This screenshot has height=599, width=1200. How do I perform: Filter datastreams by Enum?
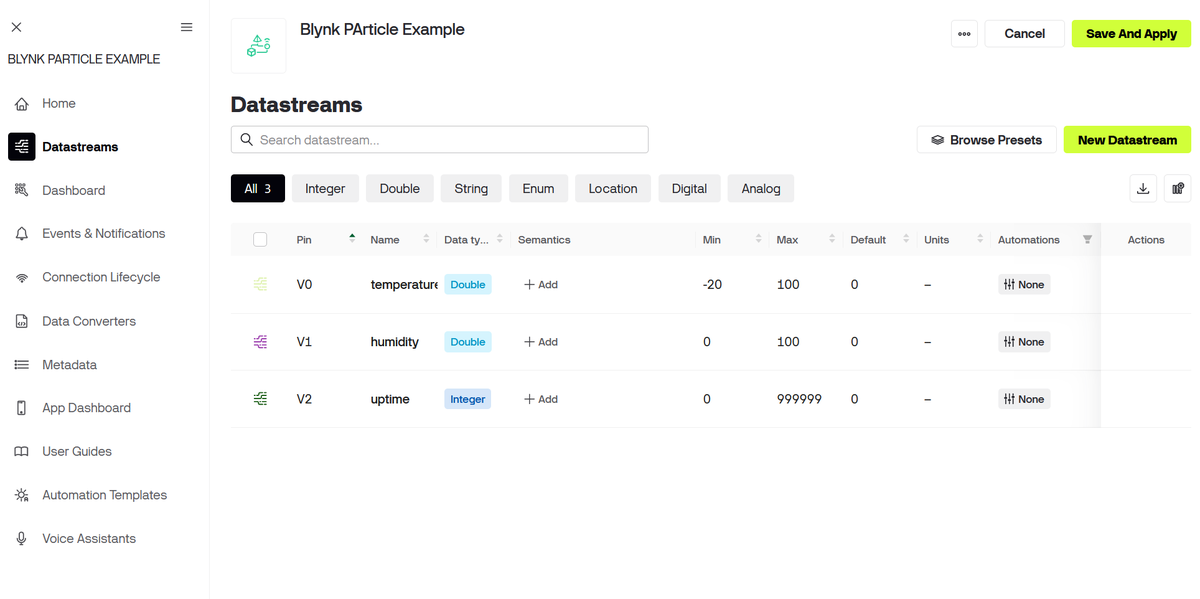coord(538,189)
